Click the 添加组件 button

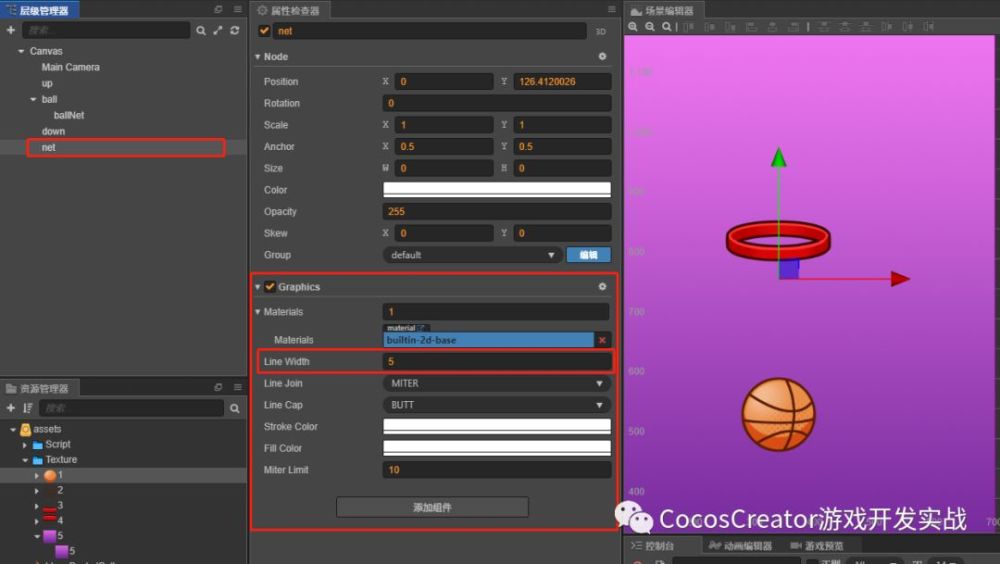(x=432, y=507)
